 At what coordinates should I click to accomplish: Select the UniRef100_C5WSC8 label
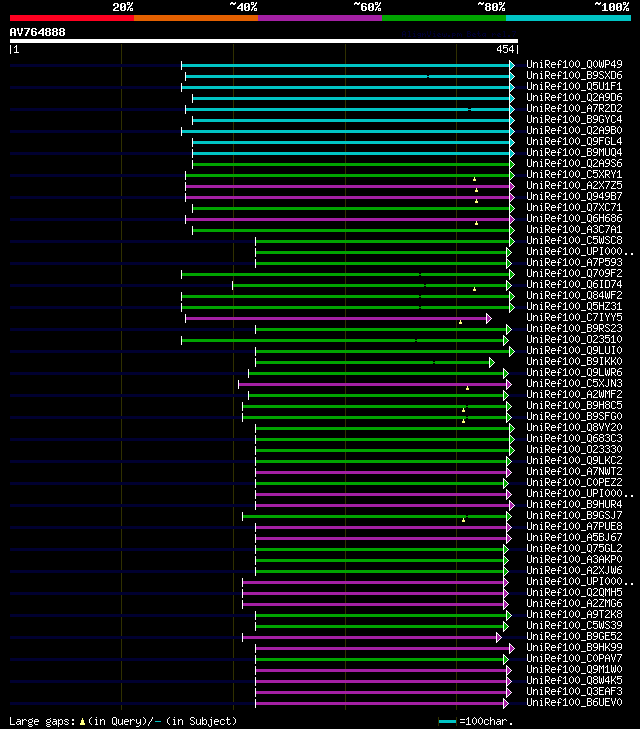click(574, 240)
